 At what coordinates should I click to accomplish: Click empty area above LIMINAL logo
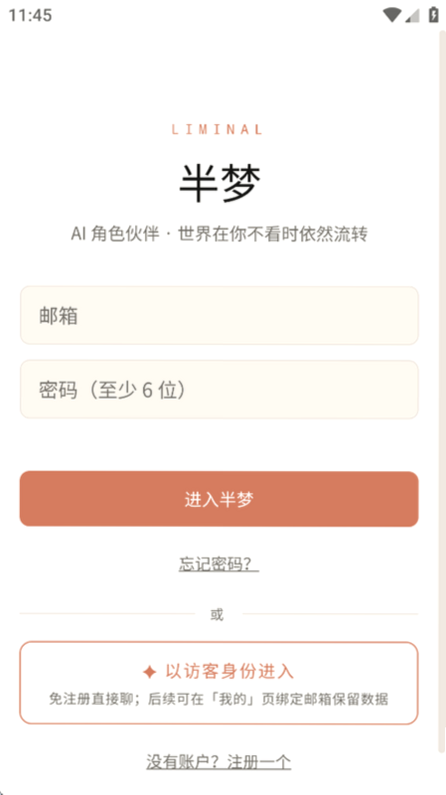tap(219, 76)
